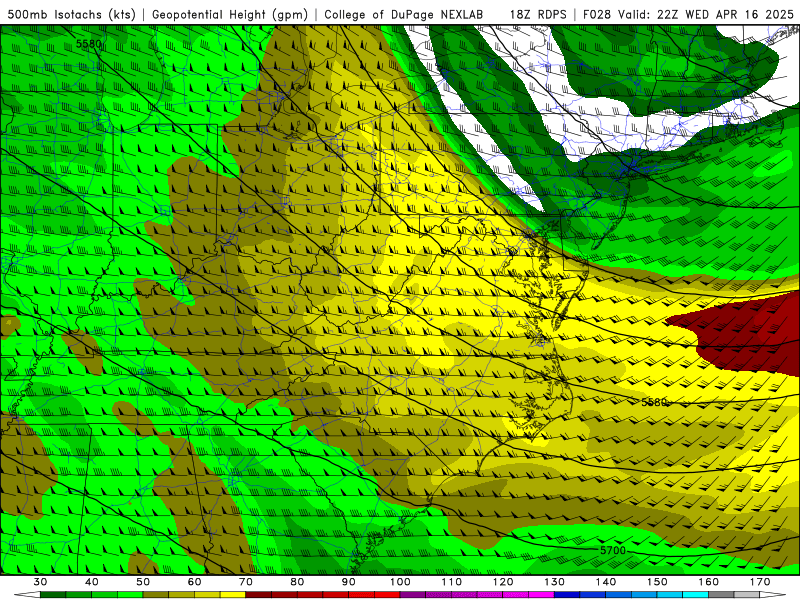Click the 5700 height contour label
800x600 pixels.
[x=613, y=551]
